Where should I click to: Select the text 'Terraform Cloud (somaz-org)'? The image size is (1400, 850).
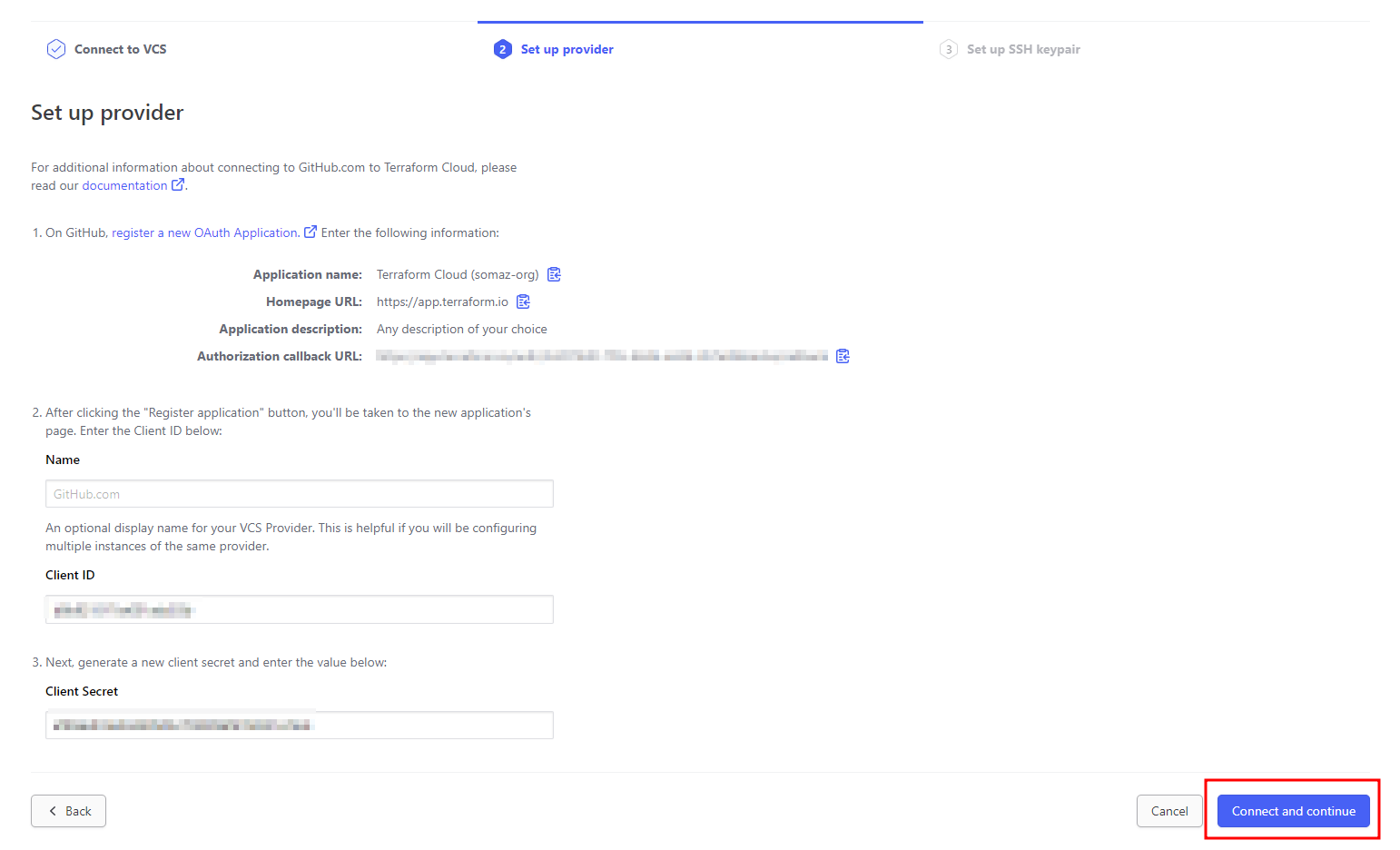tap(458, 274)
